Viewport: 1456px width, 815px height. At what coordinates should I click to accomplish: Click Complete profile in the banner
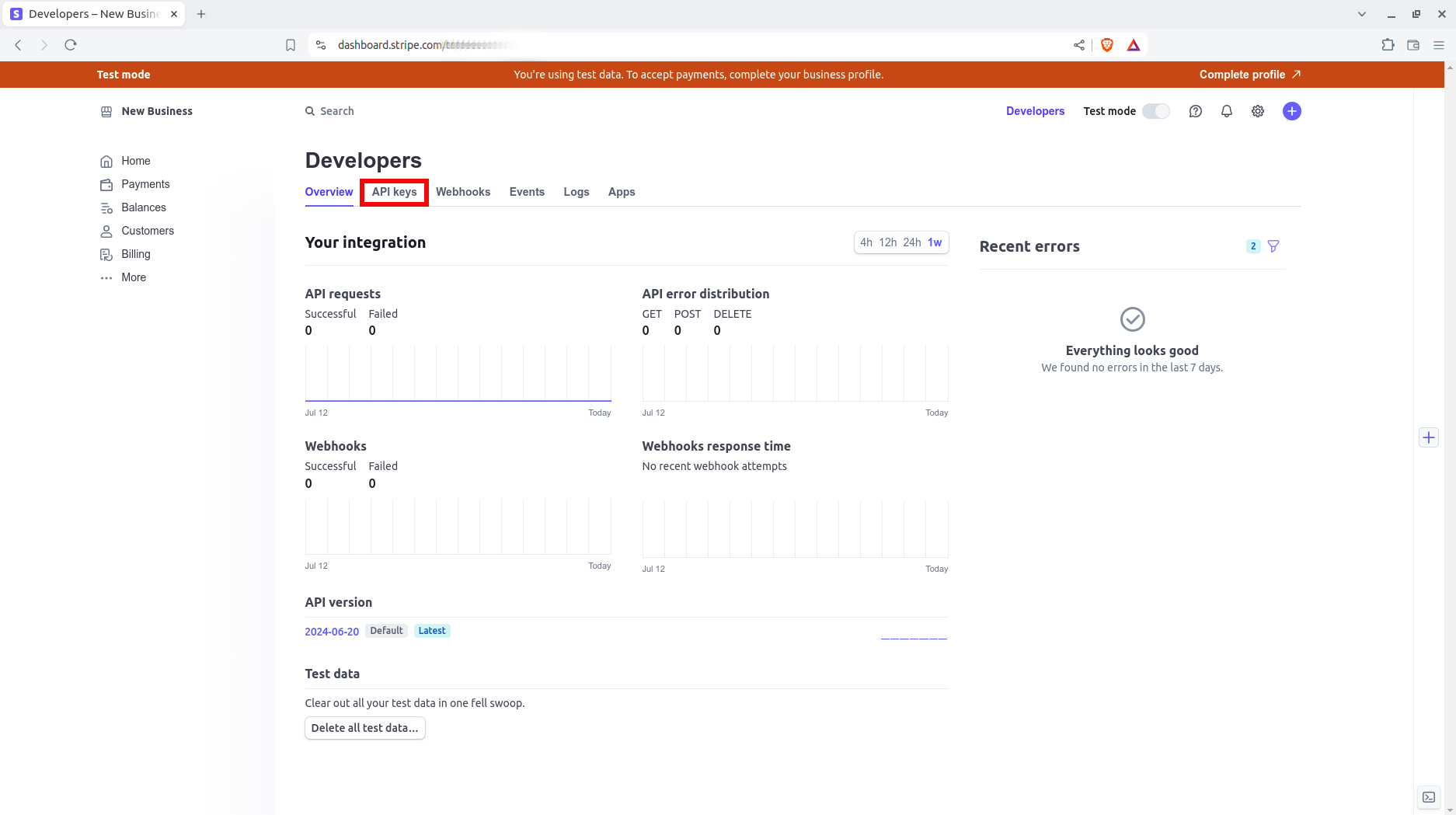pos(1249,75)
